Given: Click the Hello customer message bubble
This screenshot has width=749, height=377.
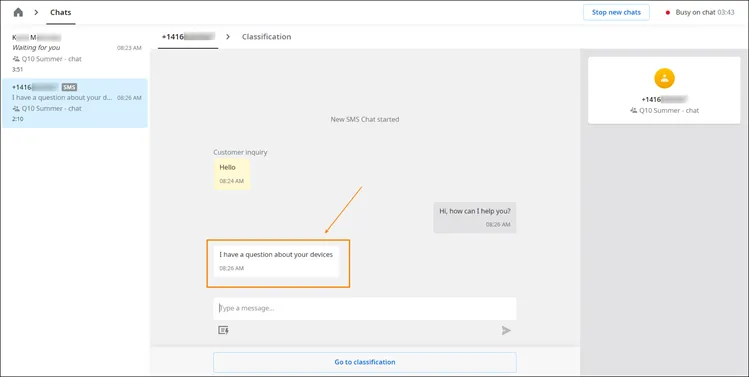Looking at the screenshot, I should click(x=232, y=174).
